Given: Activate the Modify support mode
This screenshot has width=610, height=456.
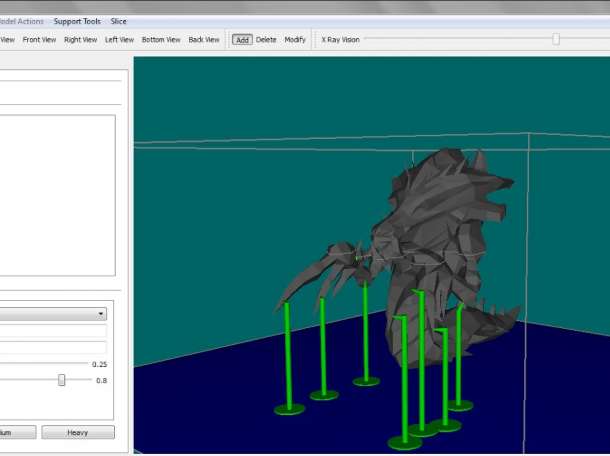Looking at the screenshot, I should tap(295, 40).
